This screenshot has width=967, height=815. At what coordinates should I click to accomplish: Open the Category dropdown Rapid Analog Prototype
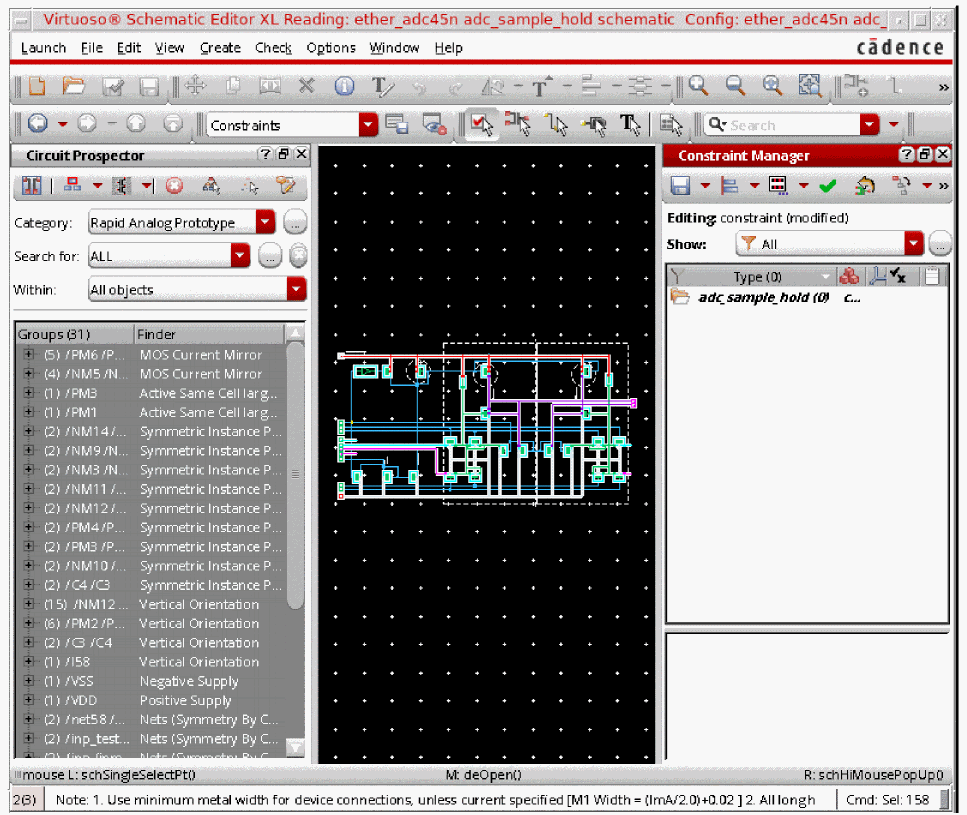[x=265, y=223]
